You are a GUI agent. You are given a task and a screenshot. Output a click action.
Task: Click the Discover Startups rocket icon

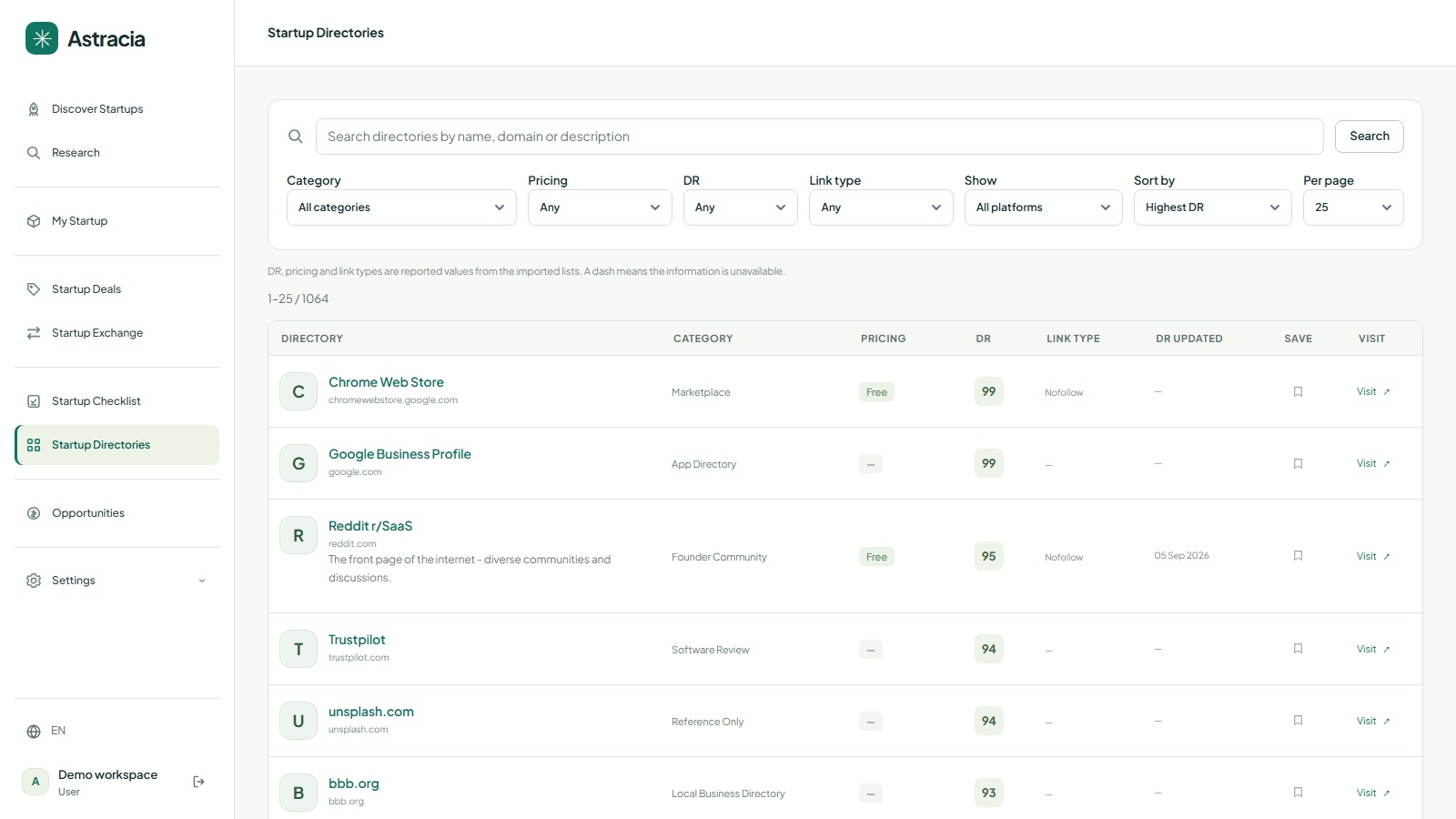[x=34, y=109]
